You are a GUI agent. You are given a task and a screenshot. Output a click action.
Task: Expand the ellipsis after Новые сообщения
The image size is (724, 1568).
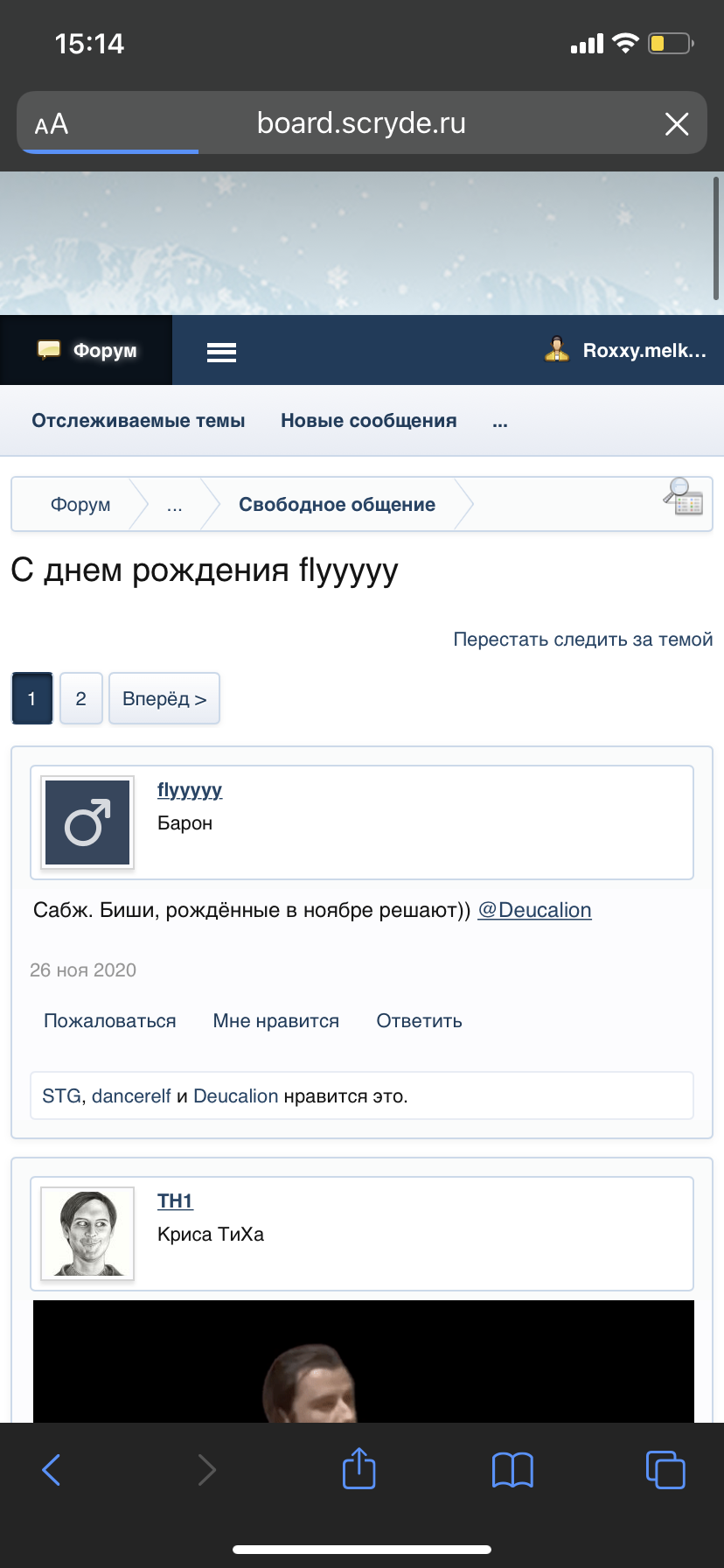tap(500, 422)
